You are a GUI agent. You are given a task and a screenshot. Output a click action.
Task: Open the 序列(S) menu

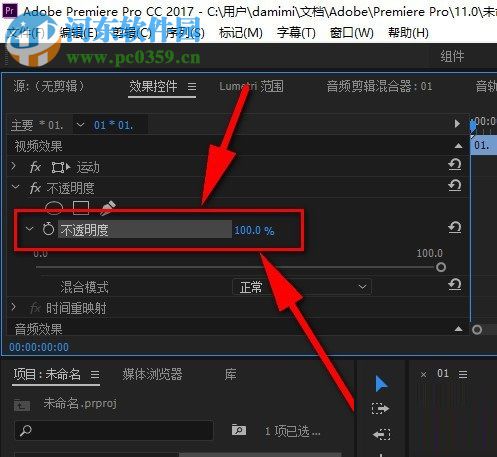[185, 33]
